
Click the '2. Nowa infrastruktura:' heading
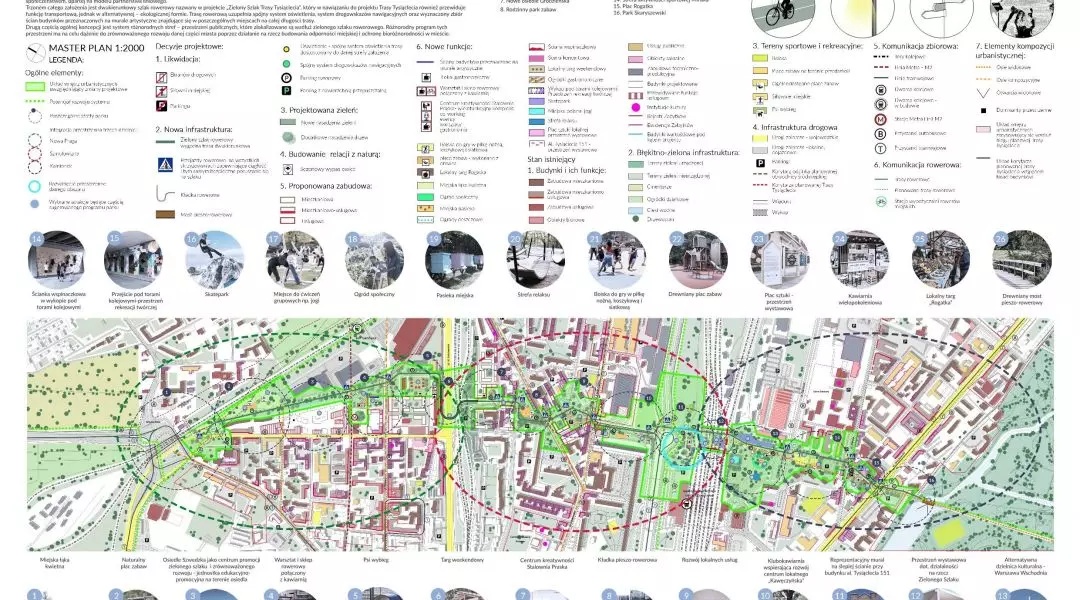click(194, 129)
